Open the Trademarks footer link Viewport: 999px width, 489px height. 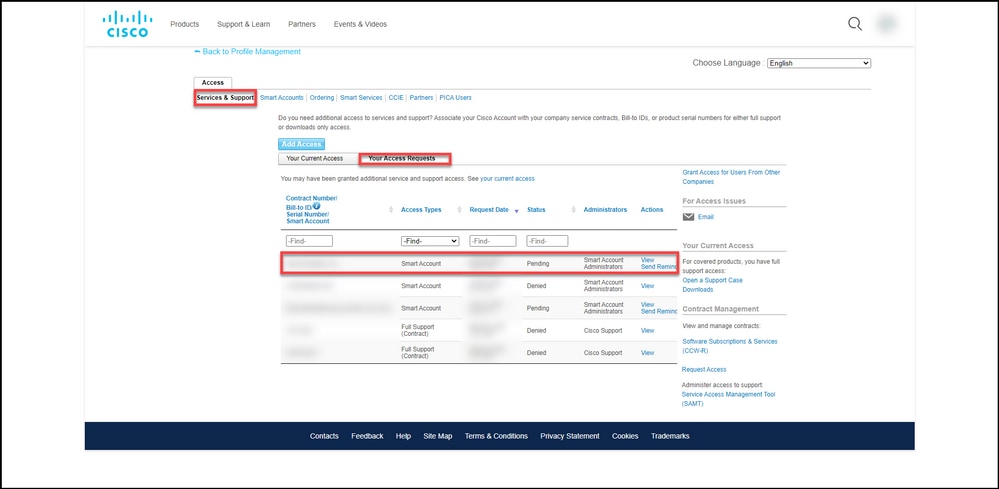tap(670, 436)
